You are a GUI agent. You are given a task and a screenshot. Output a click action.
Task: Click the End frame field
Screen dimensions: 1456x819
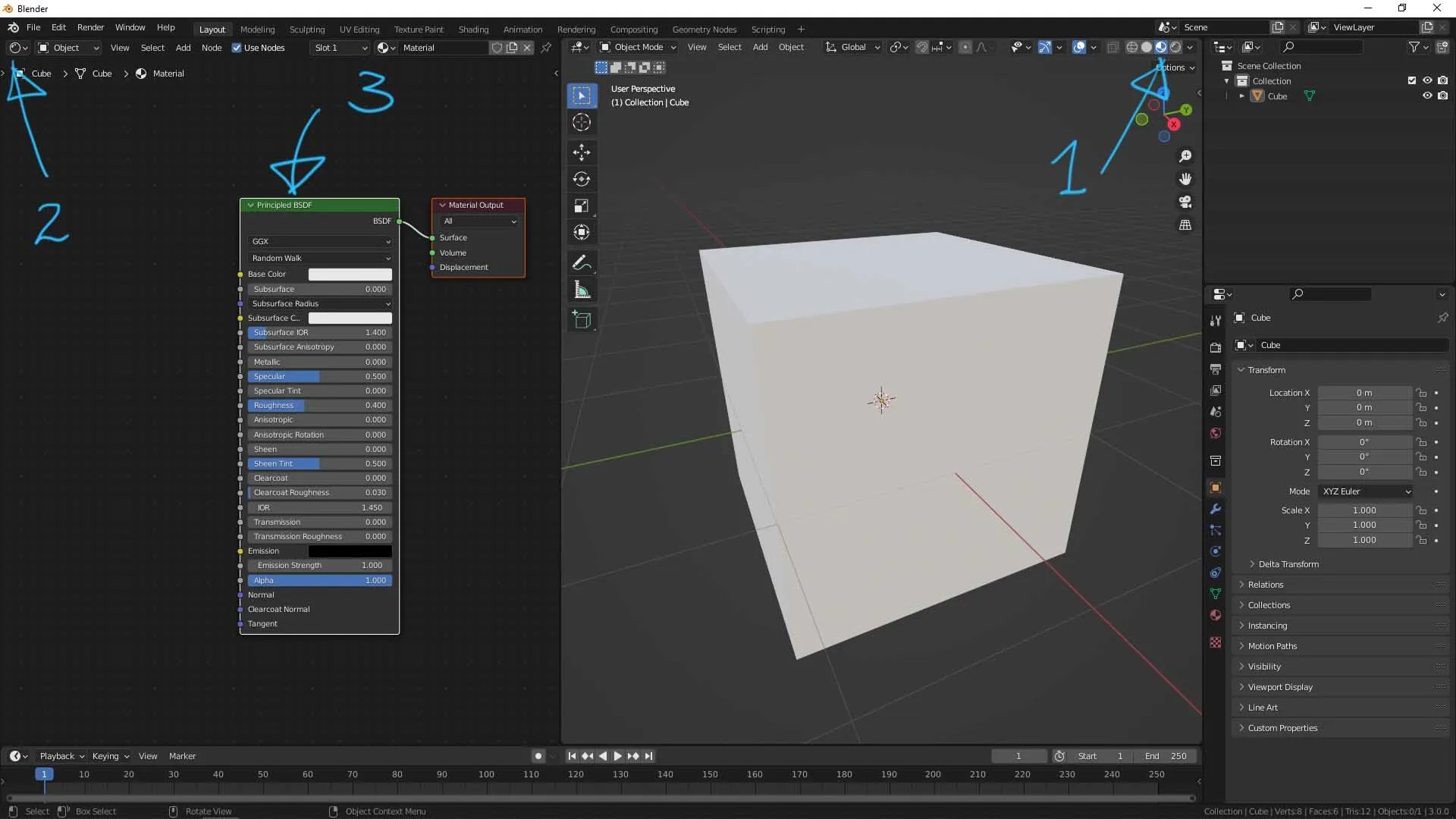[x=1166, y=756]
